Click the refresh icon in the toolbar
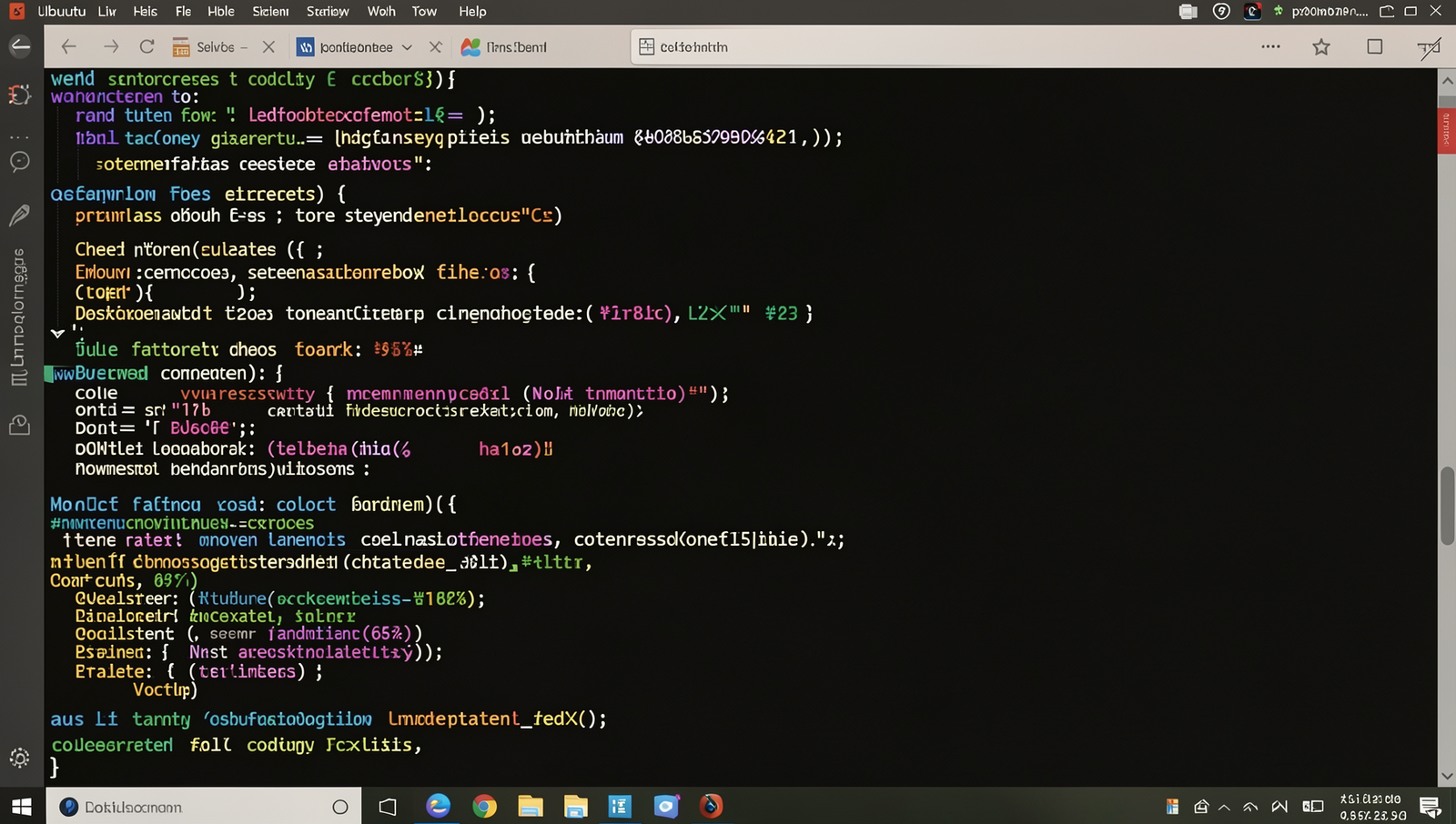Viewport: 1456px width, 824px height. click(x=147, y=46)
